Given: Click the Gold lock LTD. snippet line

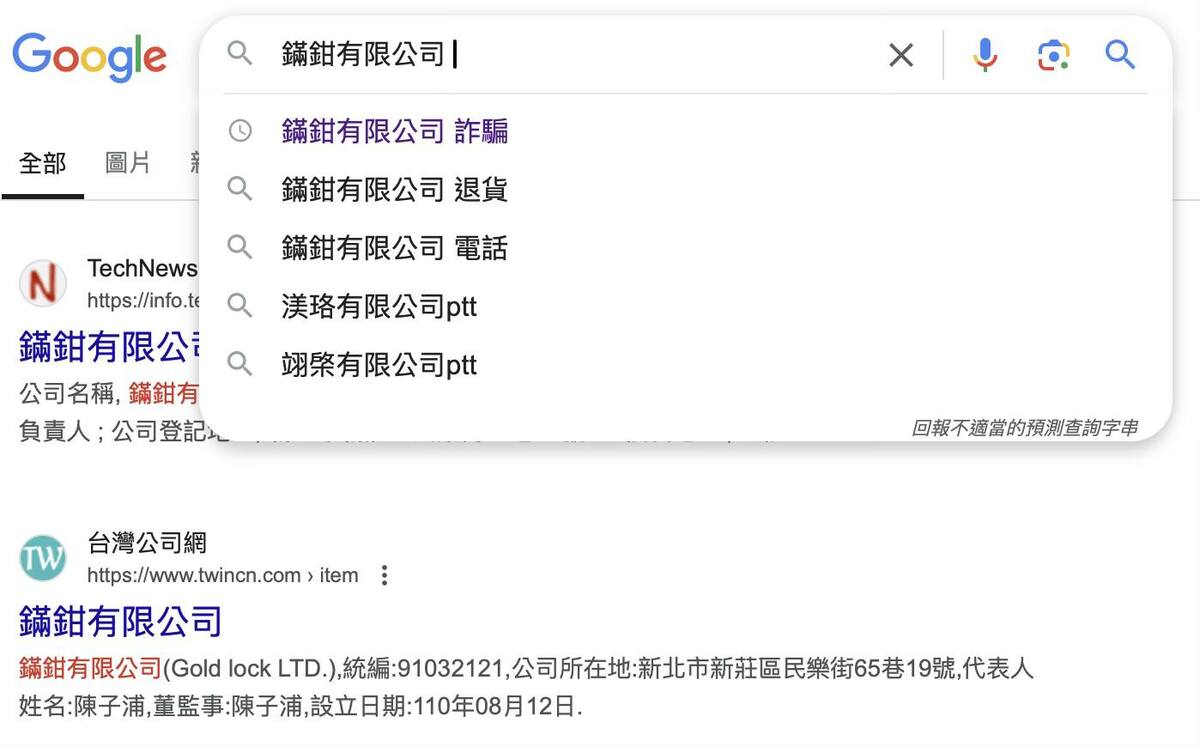Looking at the screenshot, I should 526,667.
